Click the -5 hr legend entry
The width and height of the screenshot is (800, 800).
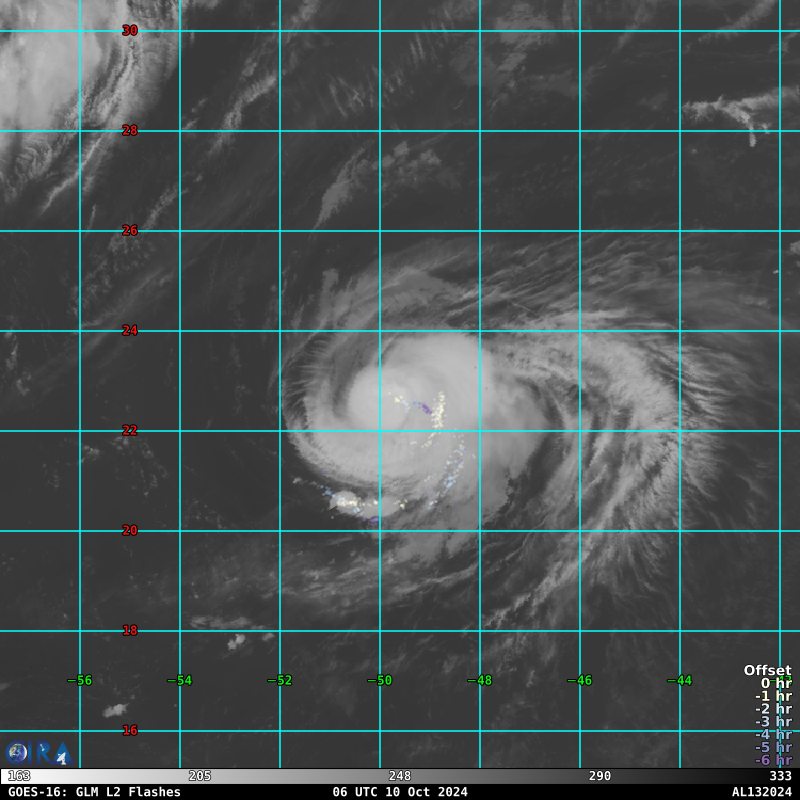773,747
